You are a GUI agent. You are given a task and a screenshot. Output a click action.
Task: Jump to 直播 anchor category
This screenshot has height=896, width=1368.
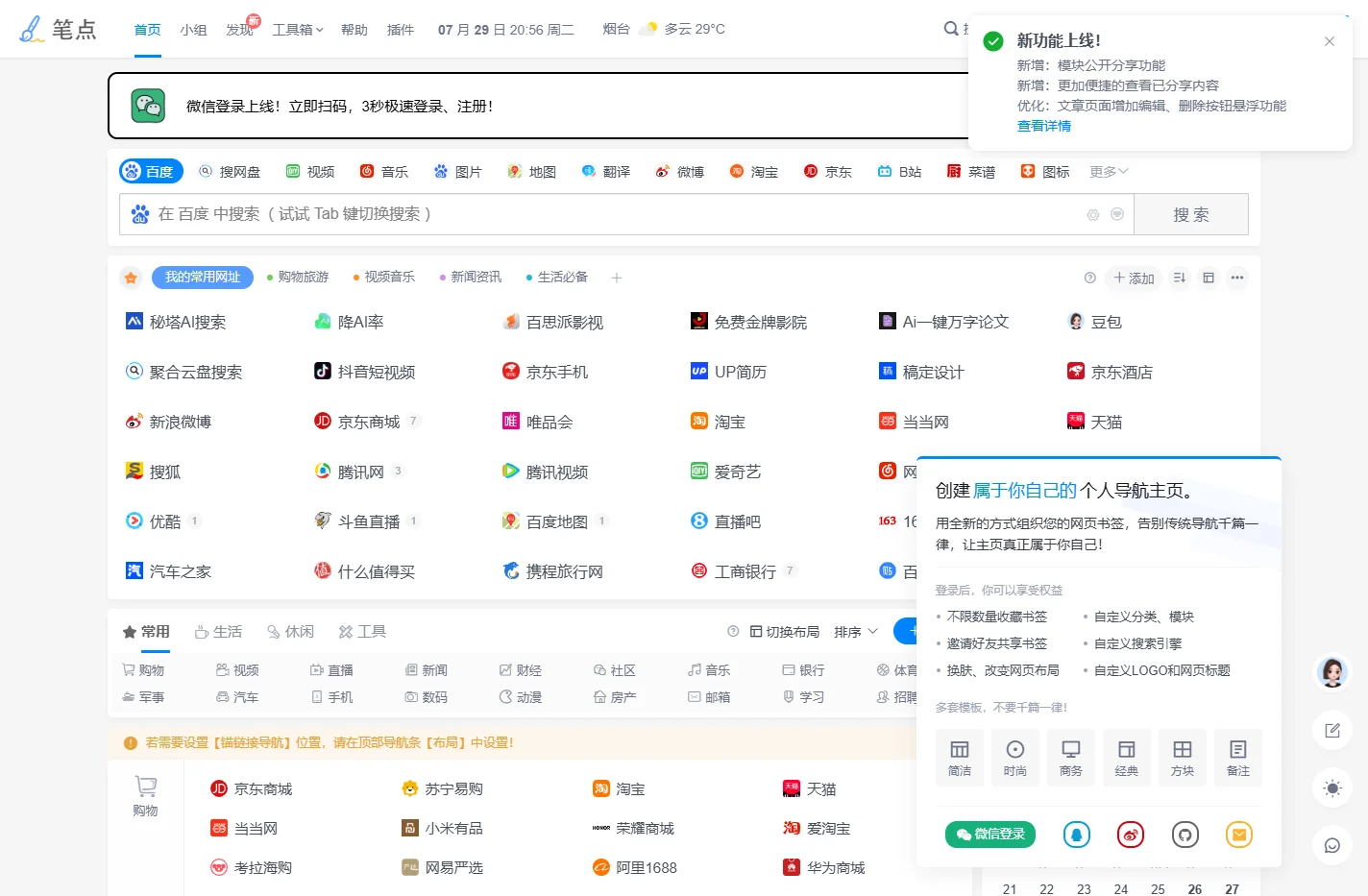click(x=331, y=670)
